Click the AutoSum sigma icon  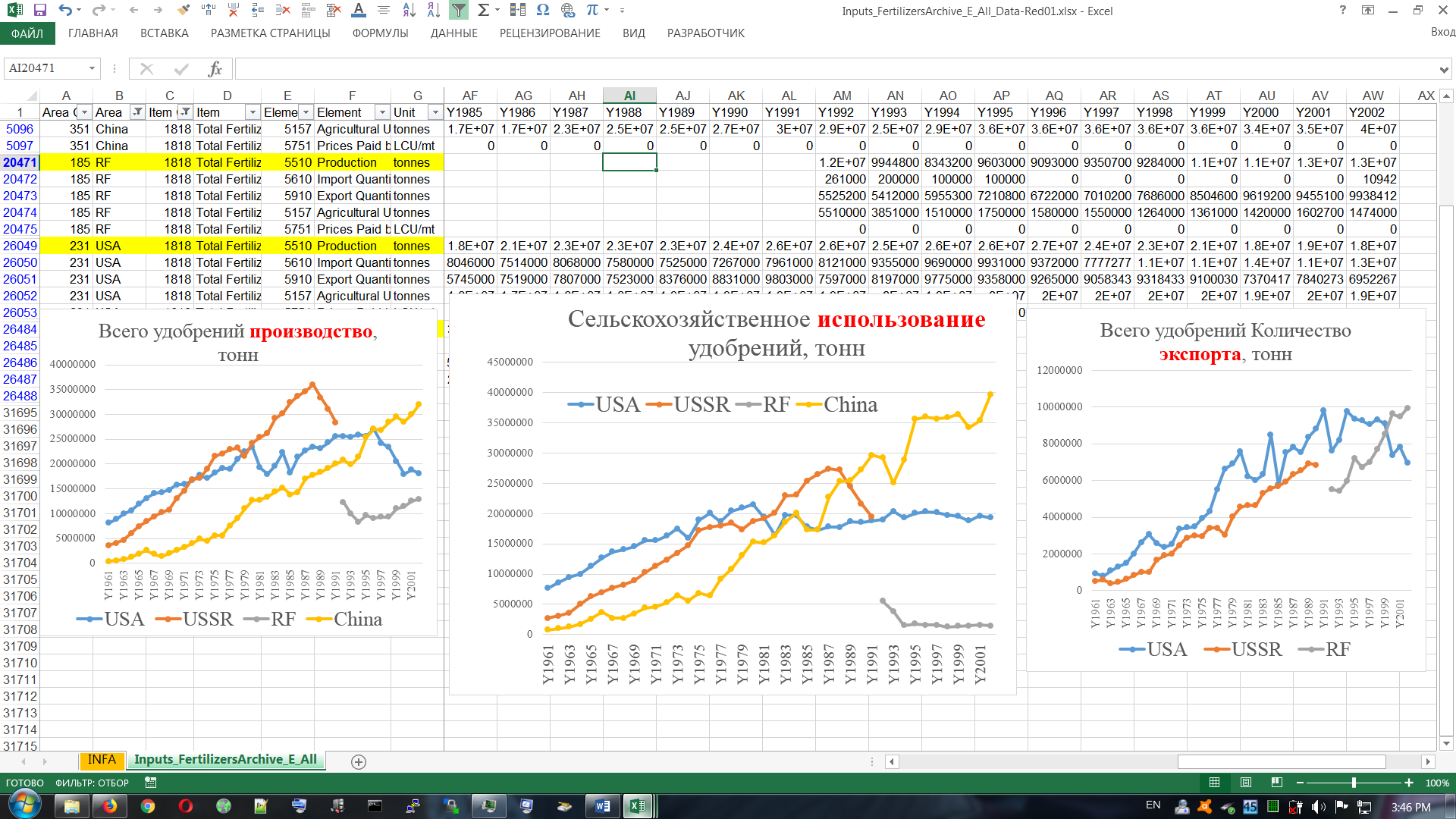[x=483, y=11]
